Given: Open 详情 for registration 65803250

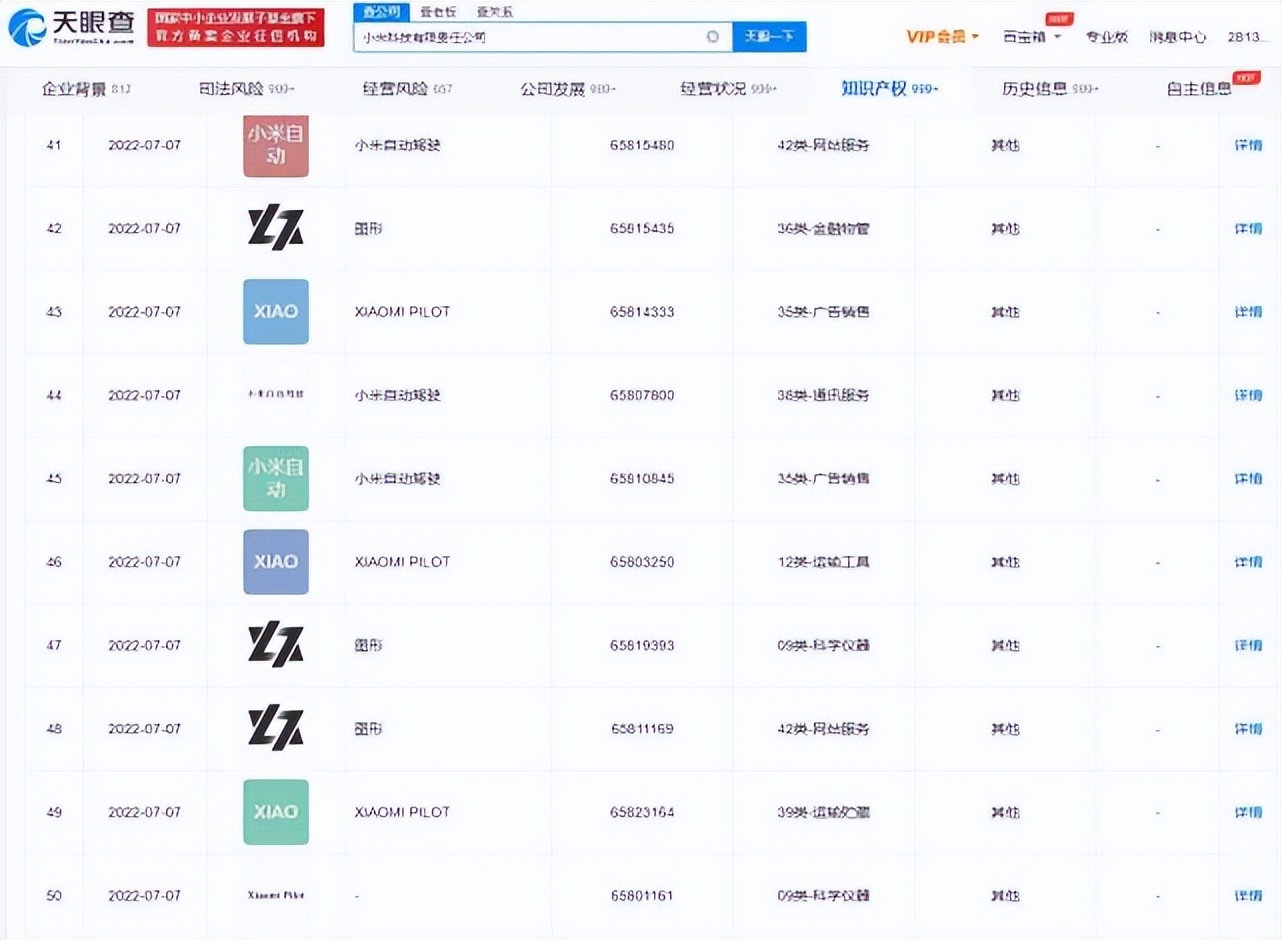Looking at the screenshot, I should [1248, 562].
